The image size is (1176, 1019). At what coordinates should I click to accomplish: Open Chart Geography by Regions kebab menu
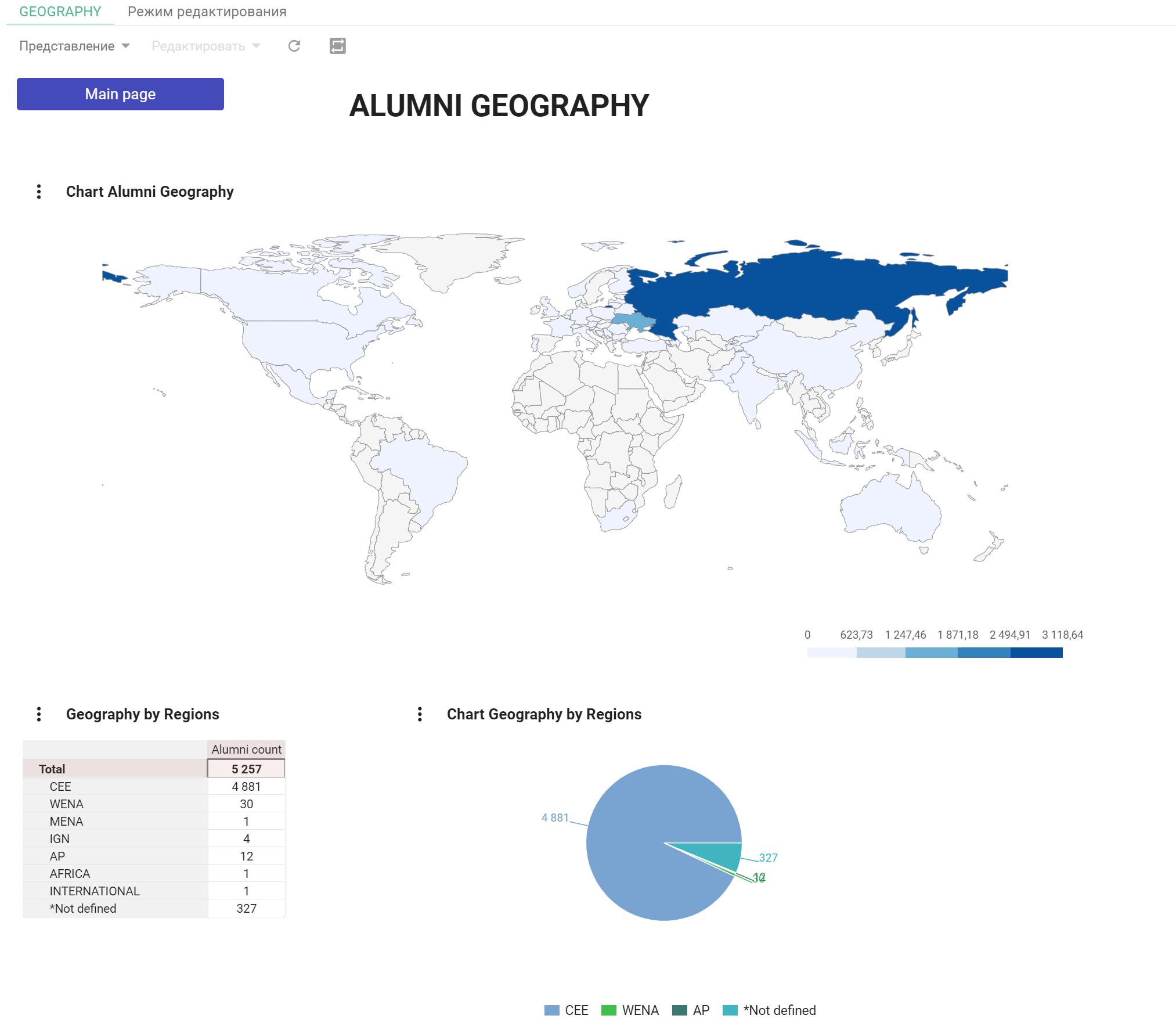(x=420, y=714)
